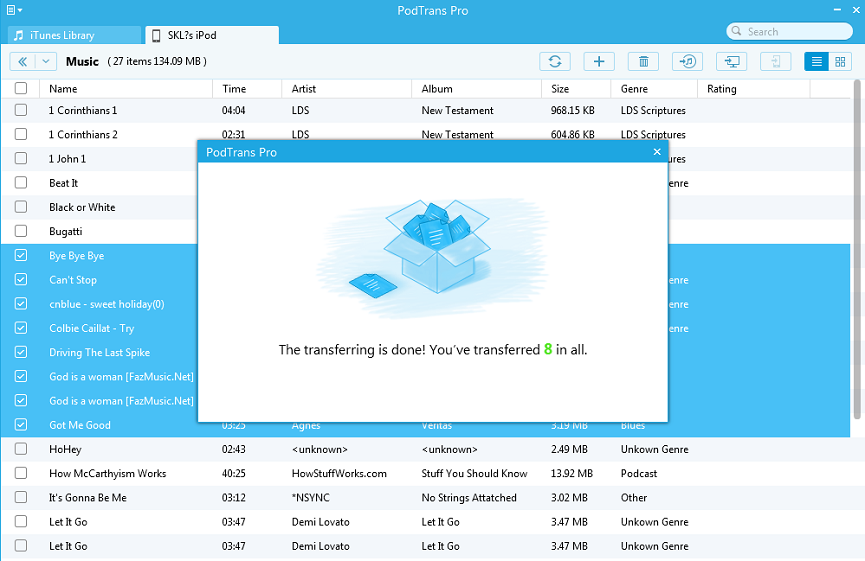Check the box for 1 Corinthians 1
865x561 pixels.
point(21,111)
